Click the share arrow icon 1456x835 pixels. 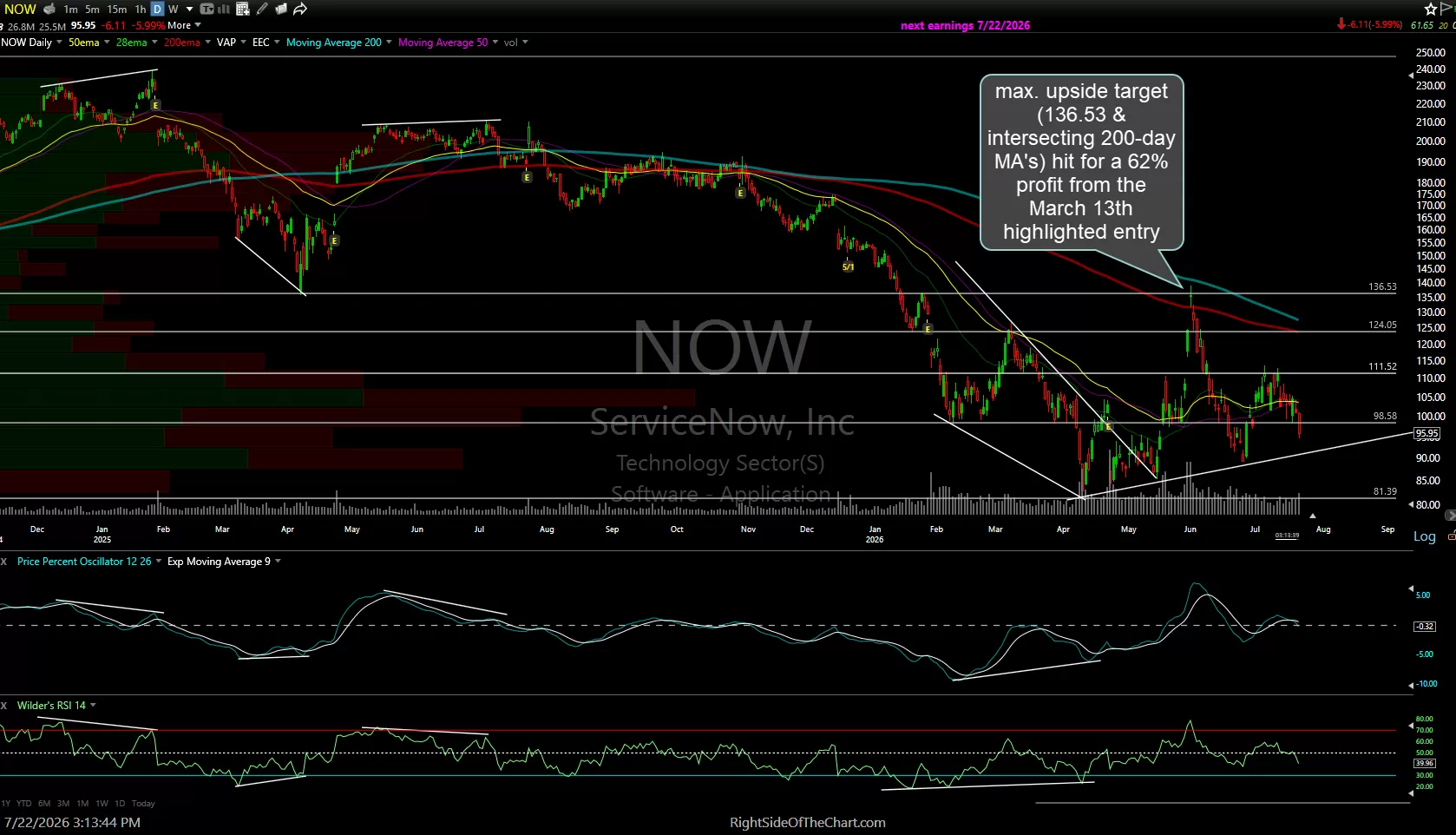[300, 9]
